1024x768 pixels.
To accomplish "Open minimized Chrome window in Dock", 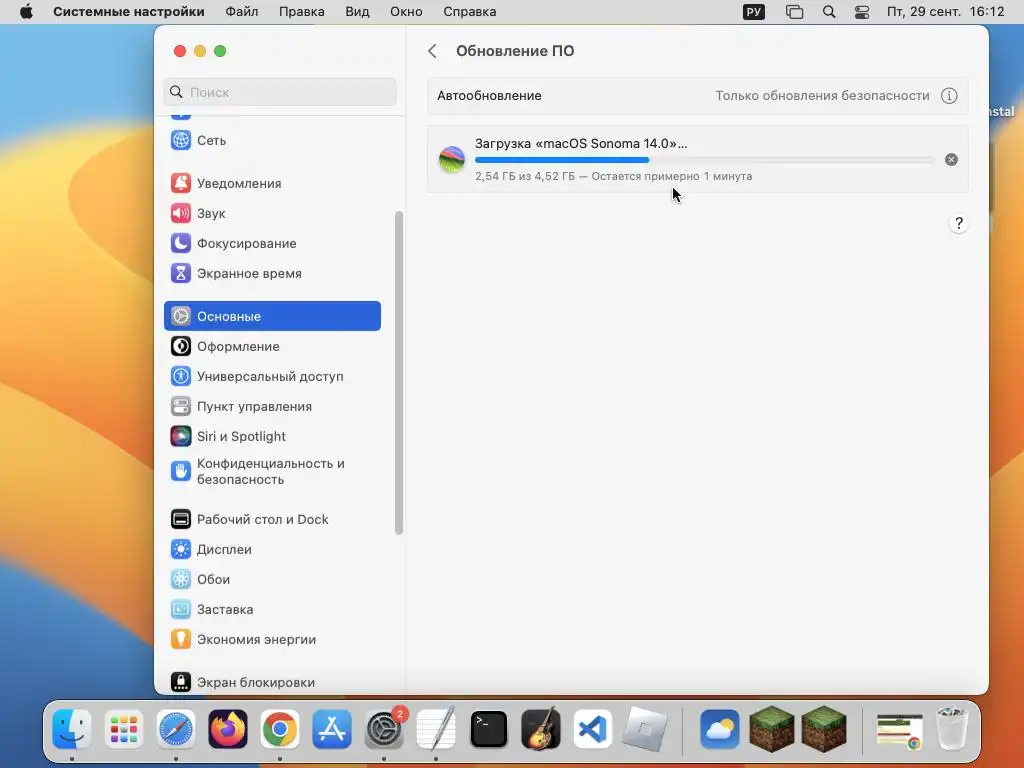I will [x=899, y=731].
